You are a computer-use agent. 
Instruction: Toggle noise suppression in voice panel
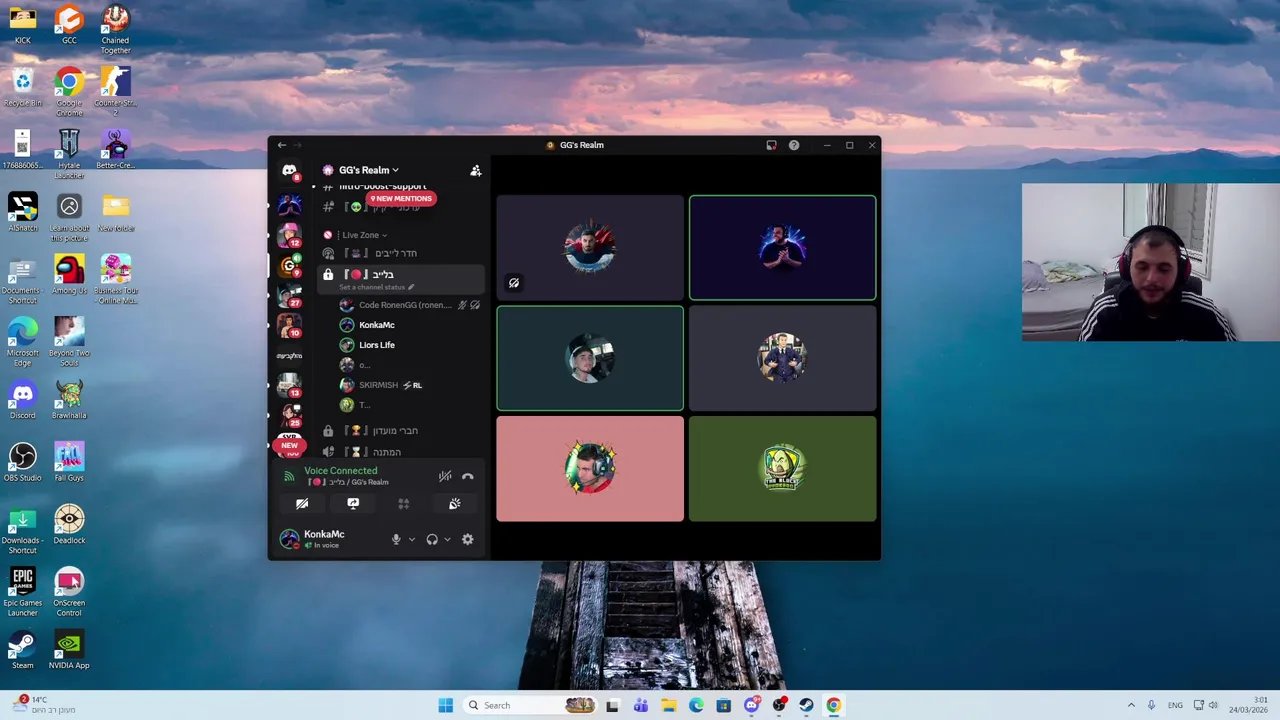(445, 476)
